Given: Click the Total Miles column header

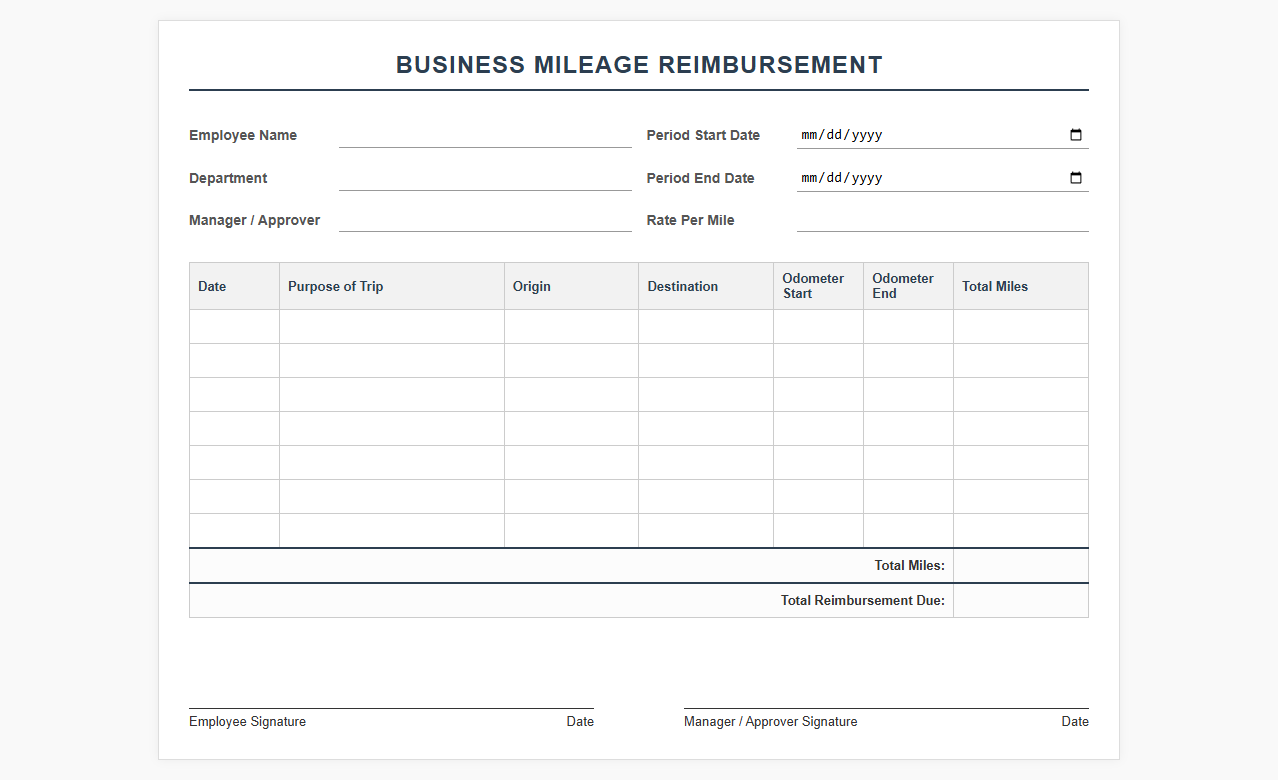Looking at the screenshot, I should (1021, 286).
